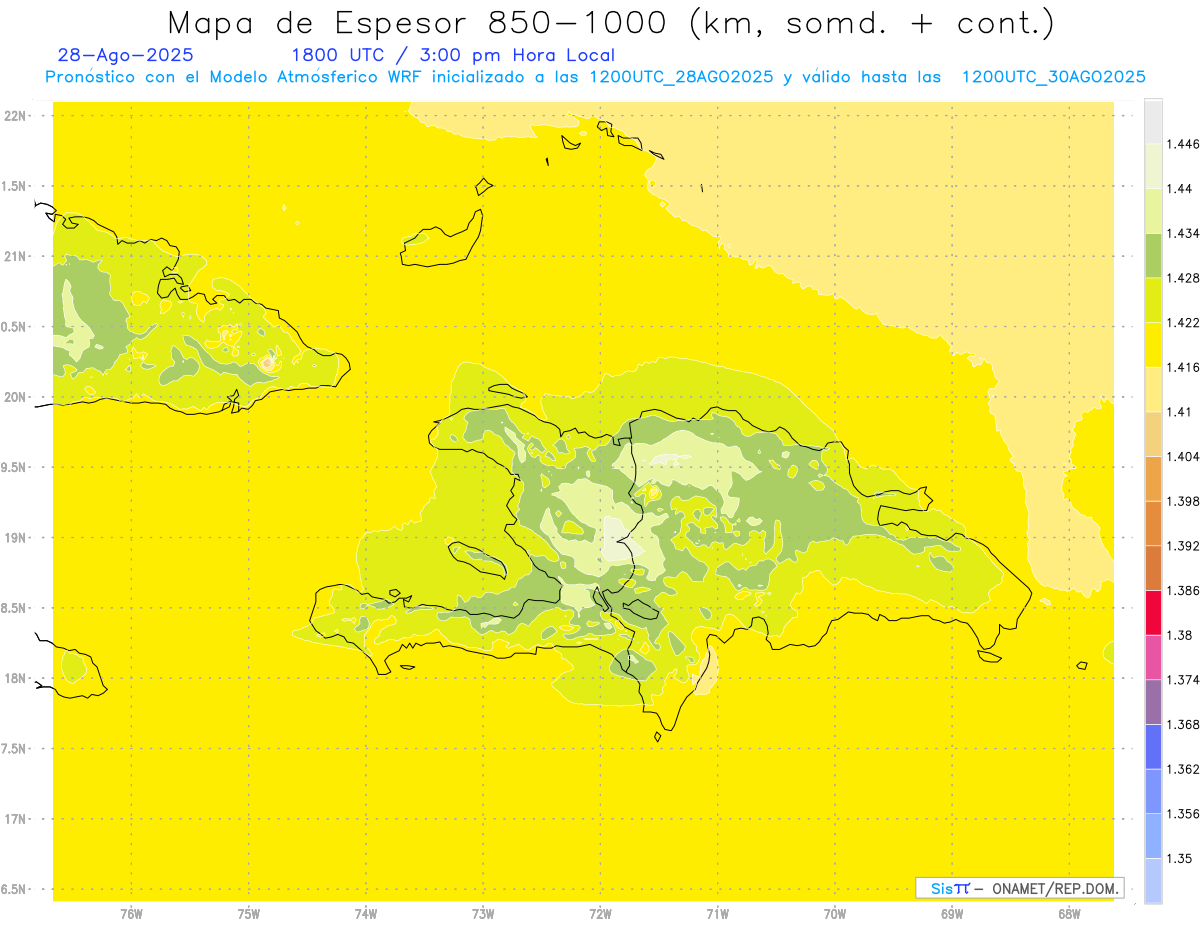Select the tan legend swatch between 1.404 and 1.41
1200x927 pixels.
point(1153,434)
